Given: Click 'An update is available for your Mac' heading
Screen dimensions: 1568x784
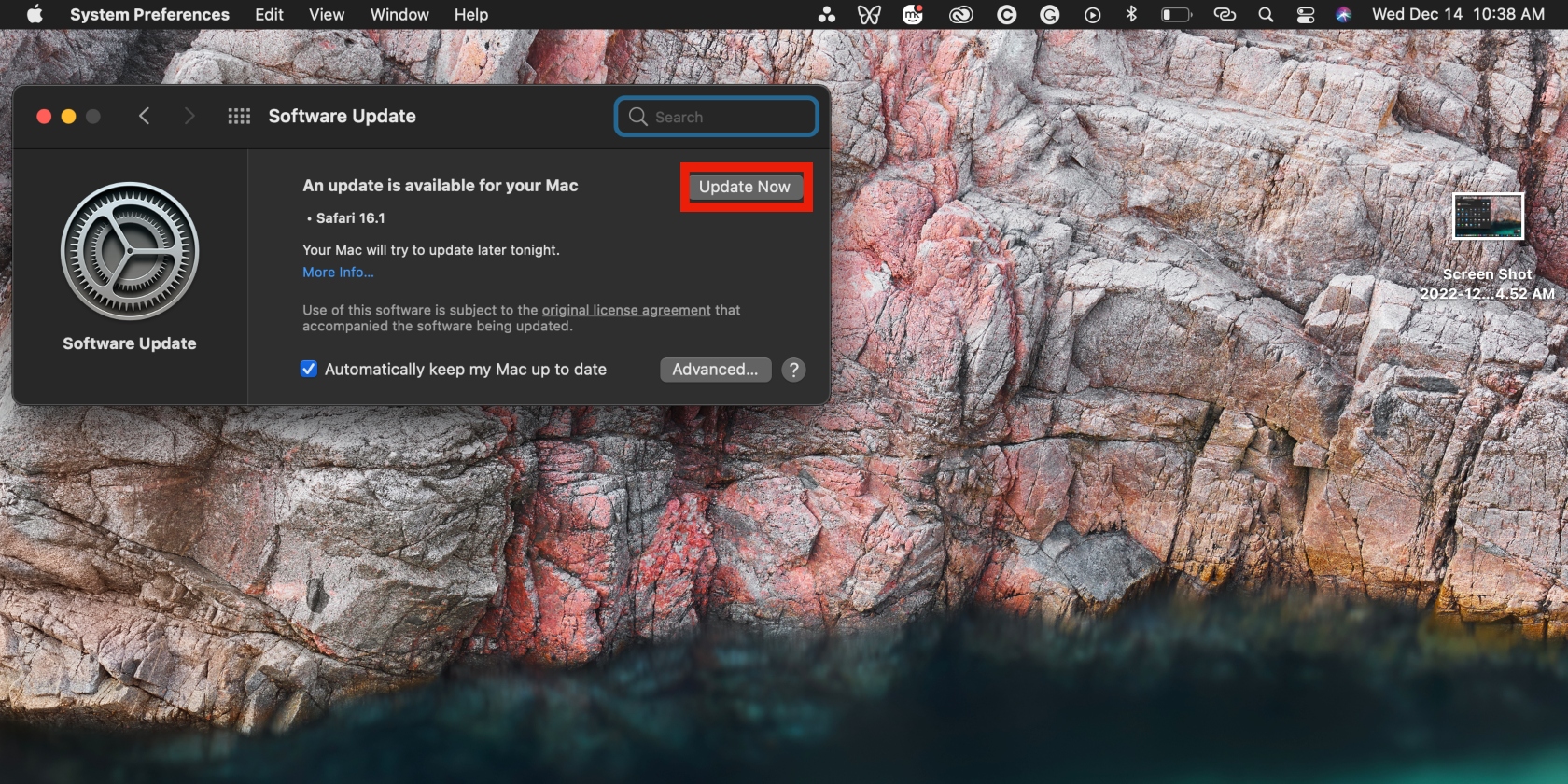Looking at the screenshot, I should [441, 186].
